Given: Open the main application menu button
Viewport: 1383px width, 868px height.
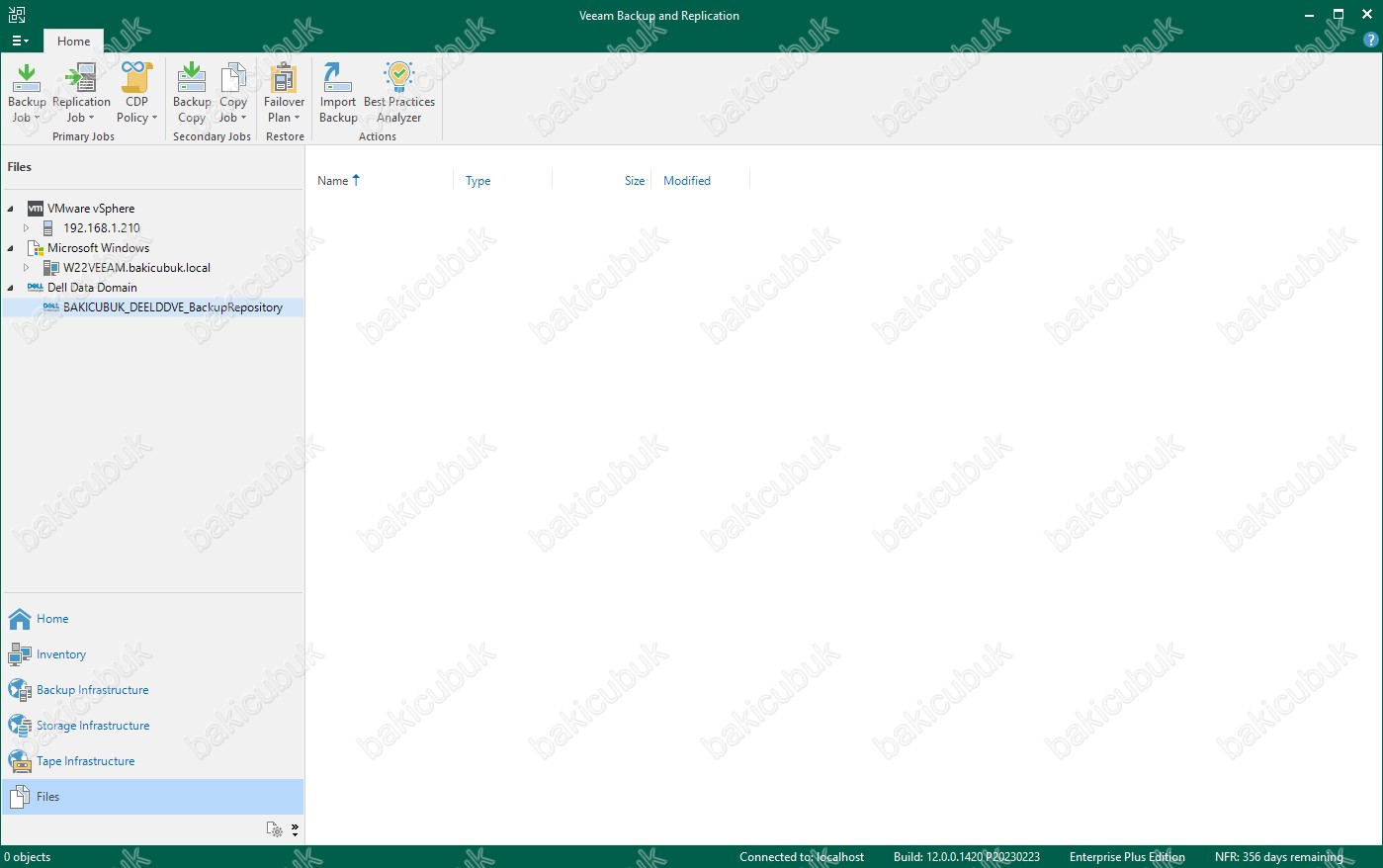Looking at the screenshot, I should (20, 41).
